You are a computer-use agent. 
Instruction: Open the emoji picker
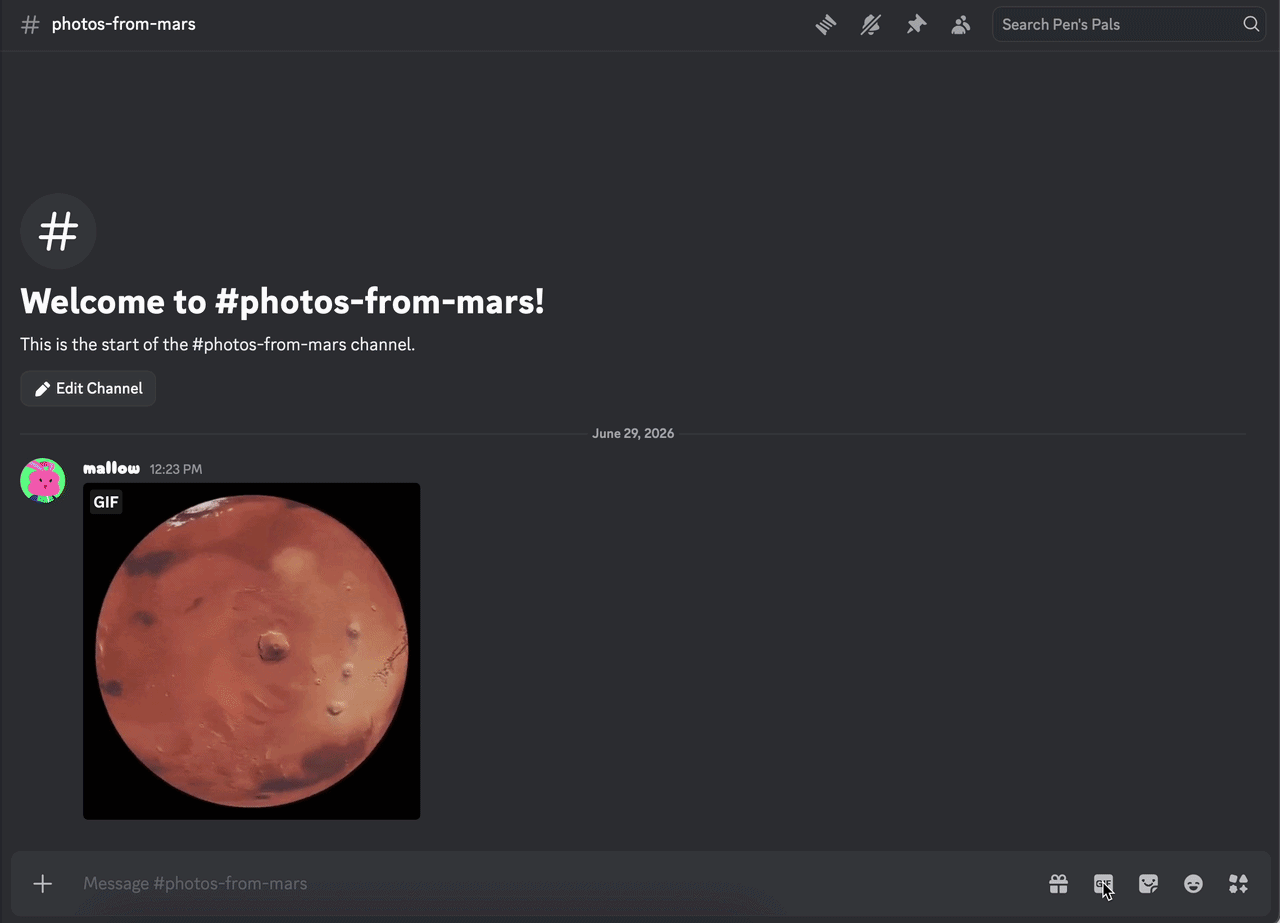1193,883
